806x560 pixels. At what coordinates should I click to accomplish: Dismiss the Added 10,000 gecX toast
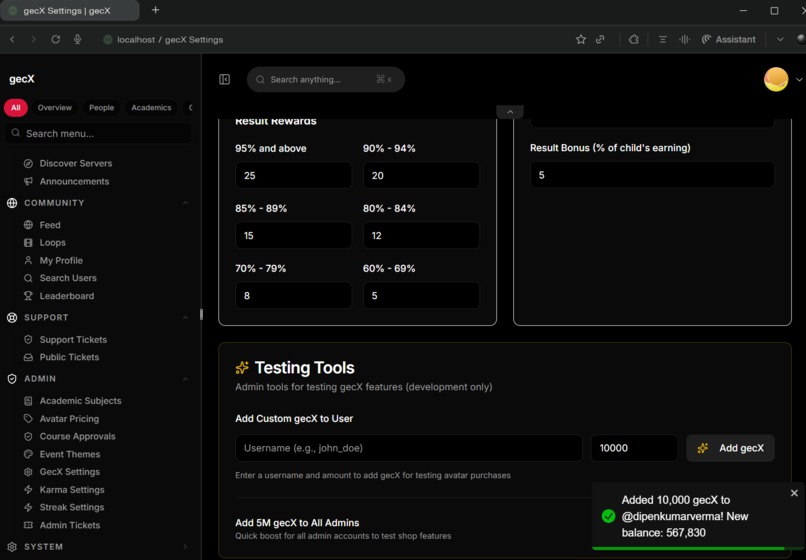click(x=794, y=493)
